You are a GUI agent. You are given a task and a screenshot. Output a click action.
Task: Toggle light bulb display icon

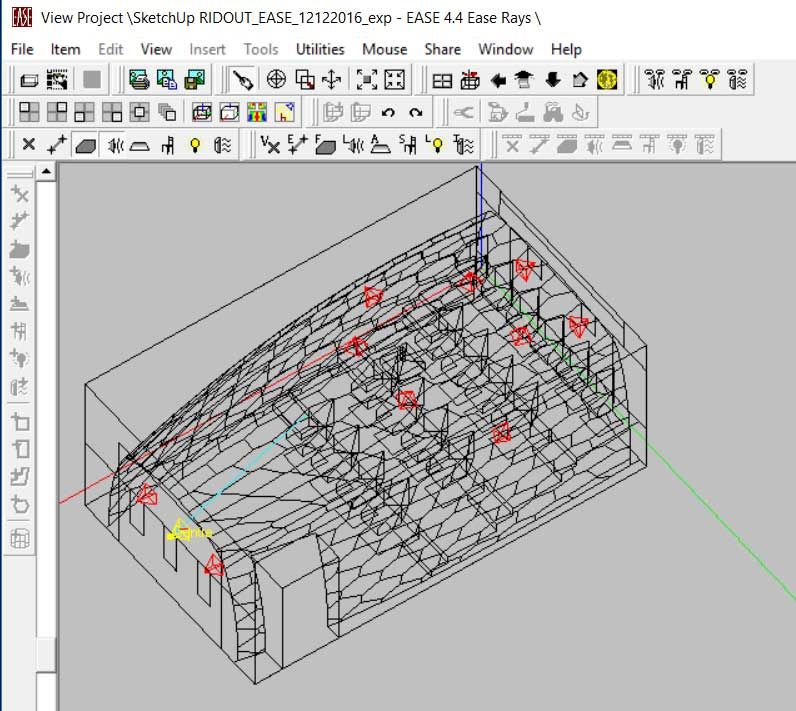coord(195,145)
